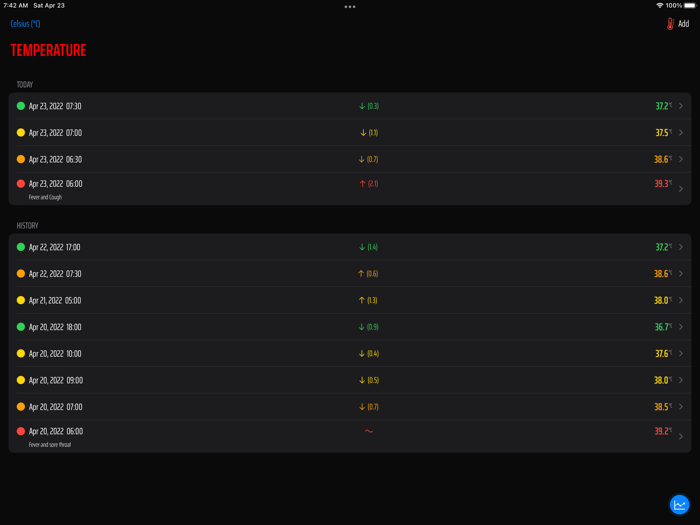Click orange status dot for Apr 22 07:30
Viewport: 700px width, 525px height.
[x=21, y=274]
